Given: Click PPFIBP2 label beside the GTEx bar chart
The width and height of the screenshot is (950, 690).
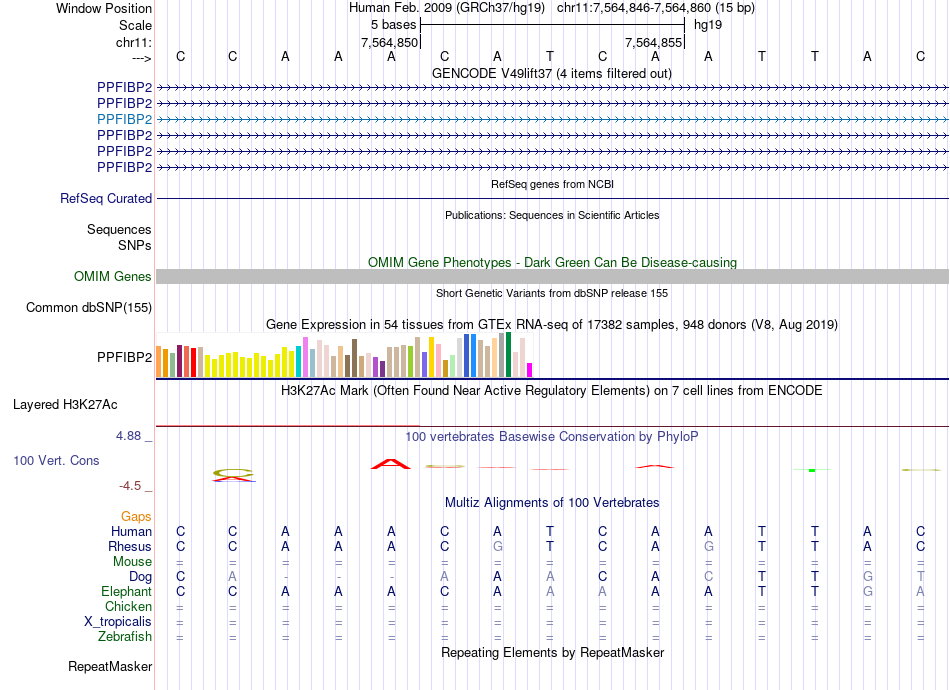Looking at the screenshot, I should 124,357.
